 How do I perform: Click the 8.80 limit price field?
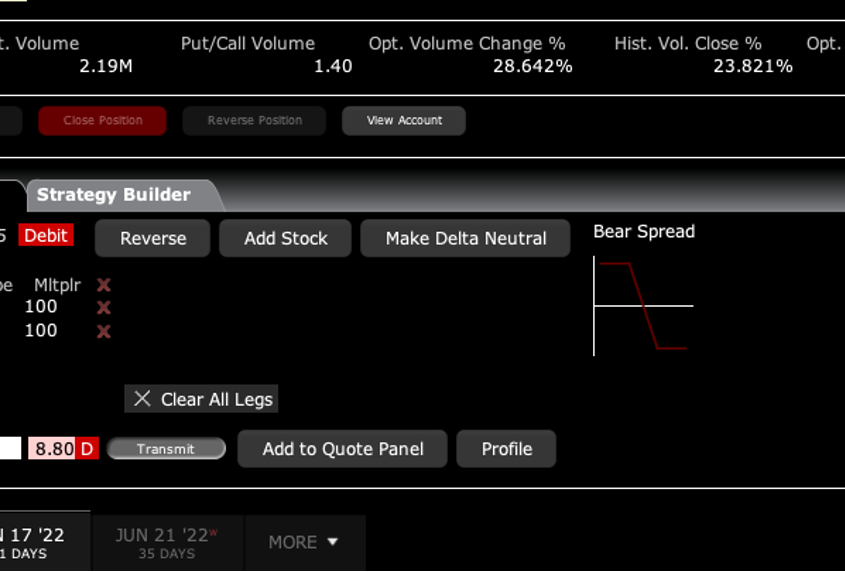click(54, 449)
